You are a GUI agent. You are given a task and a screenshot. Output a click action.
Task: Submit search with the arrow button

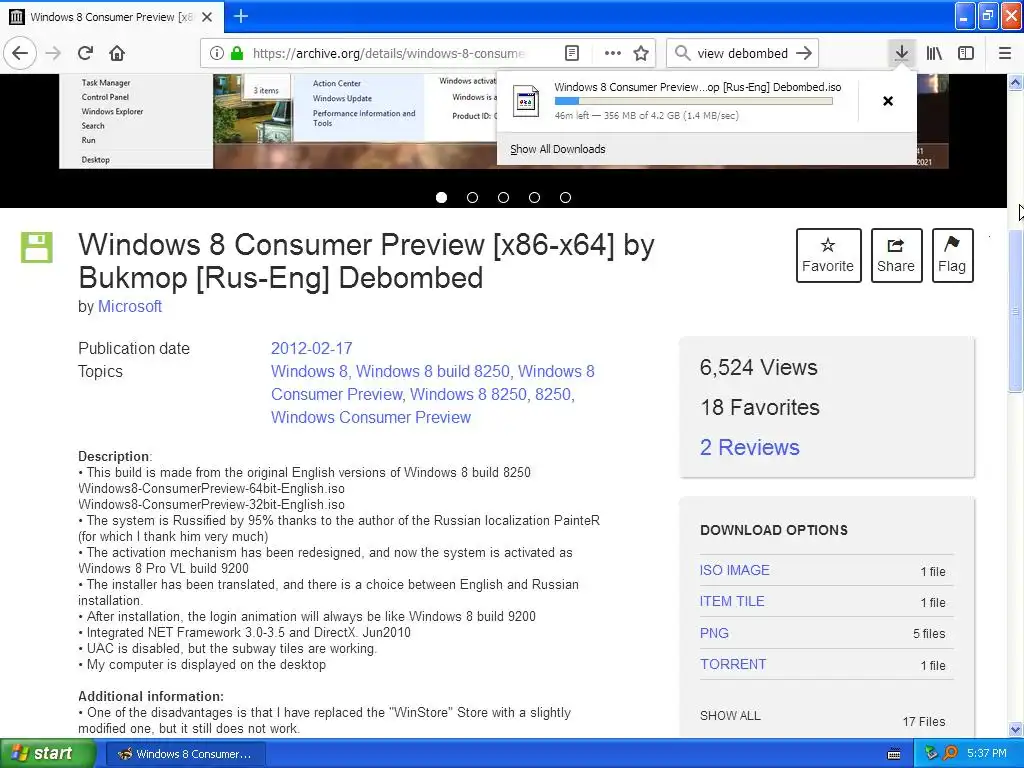(x=804, y=53)
